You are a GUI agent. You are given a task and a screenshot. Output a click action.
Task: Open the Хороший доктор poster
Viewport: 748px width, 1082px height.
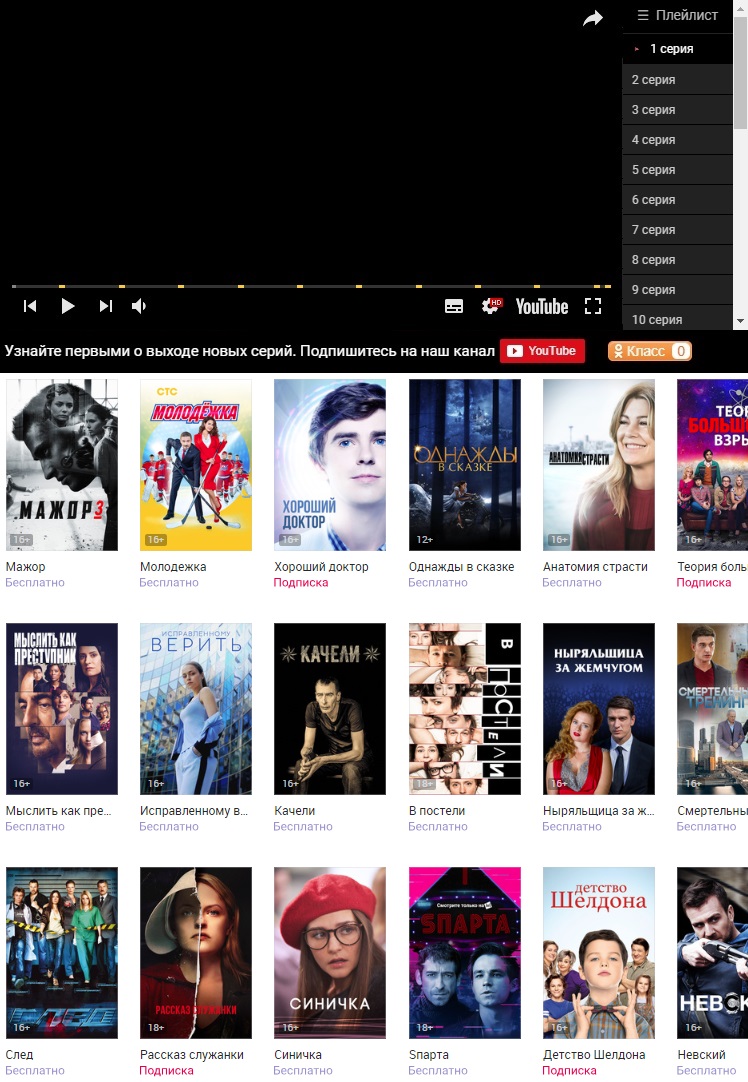(x=330, y=465)
